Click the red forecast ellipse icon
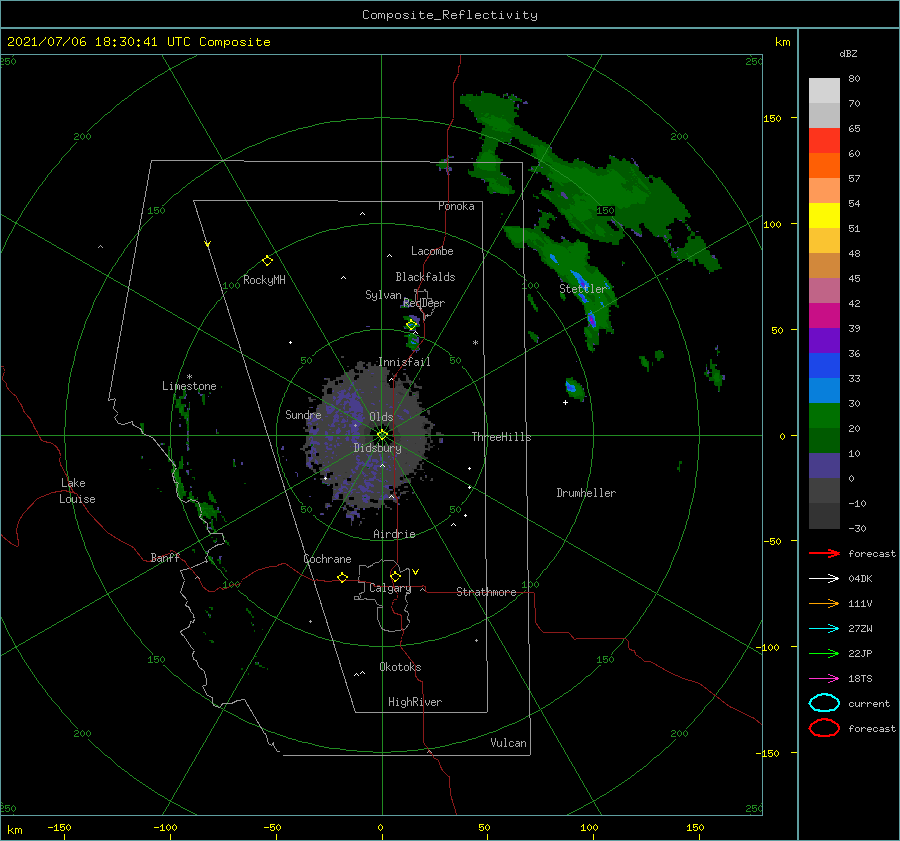The height and width of the screenshot is (841, 900). [824, 728]
